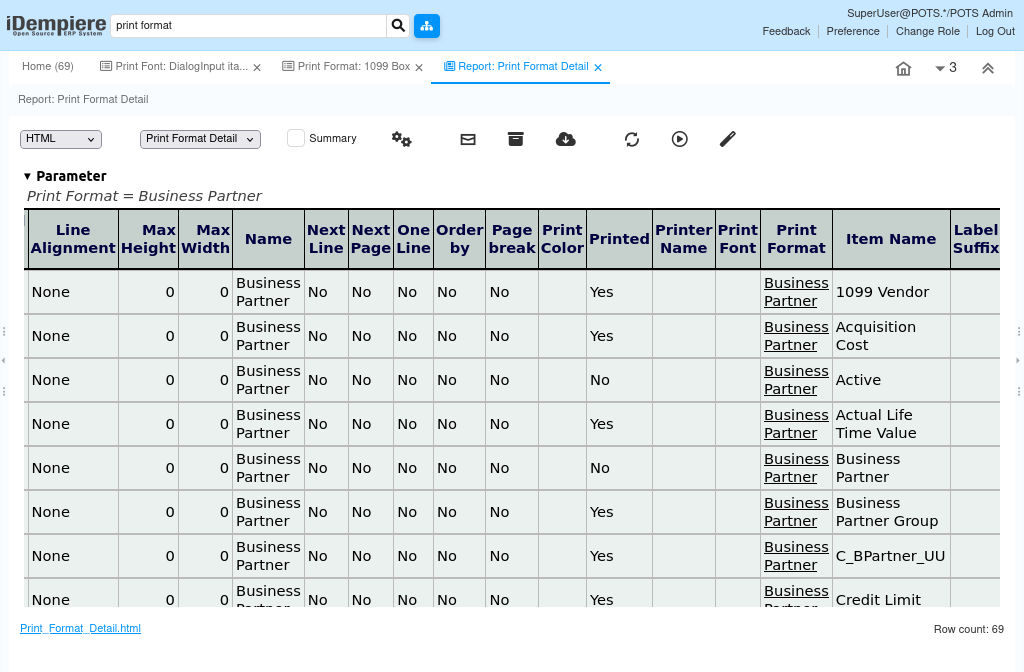Open Business Partner link in Active row
The height and width of the screenshot is (672, 1024).
(796, 380)
